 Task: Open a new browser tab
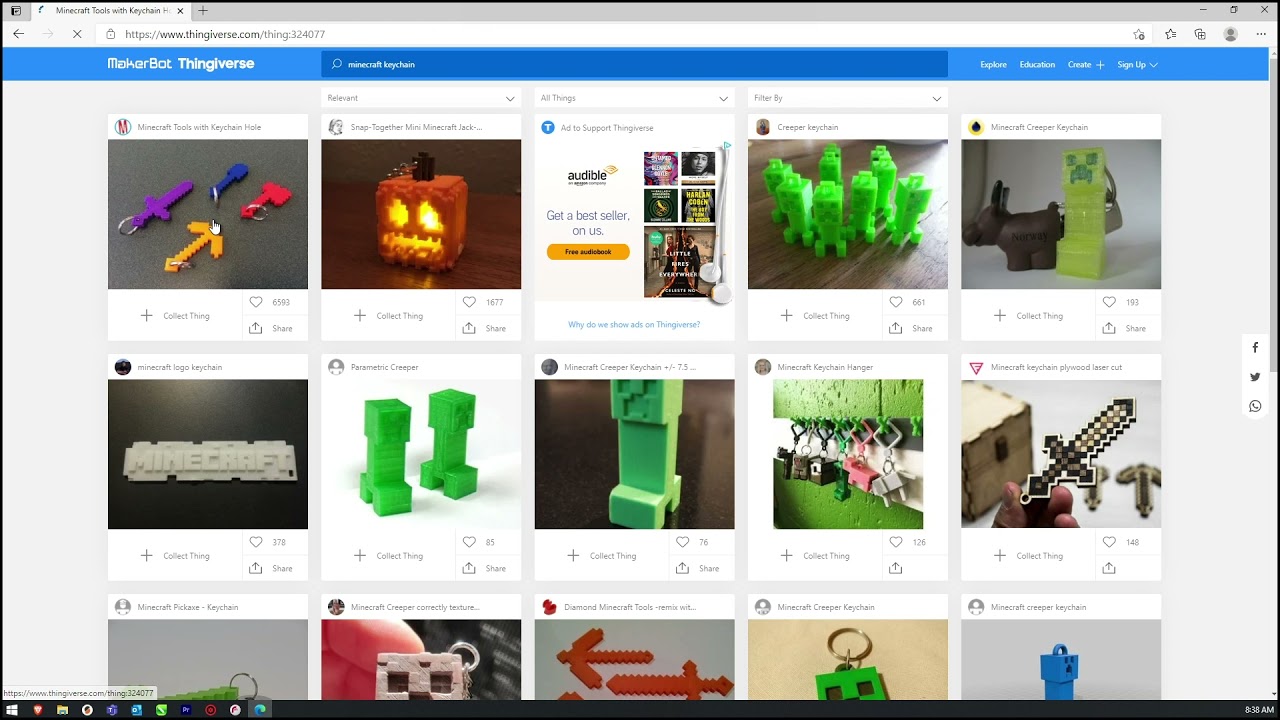203,10
